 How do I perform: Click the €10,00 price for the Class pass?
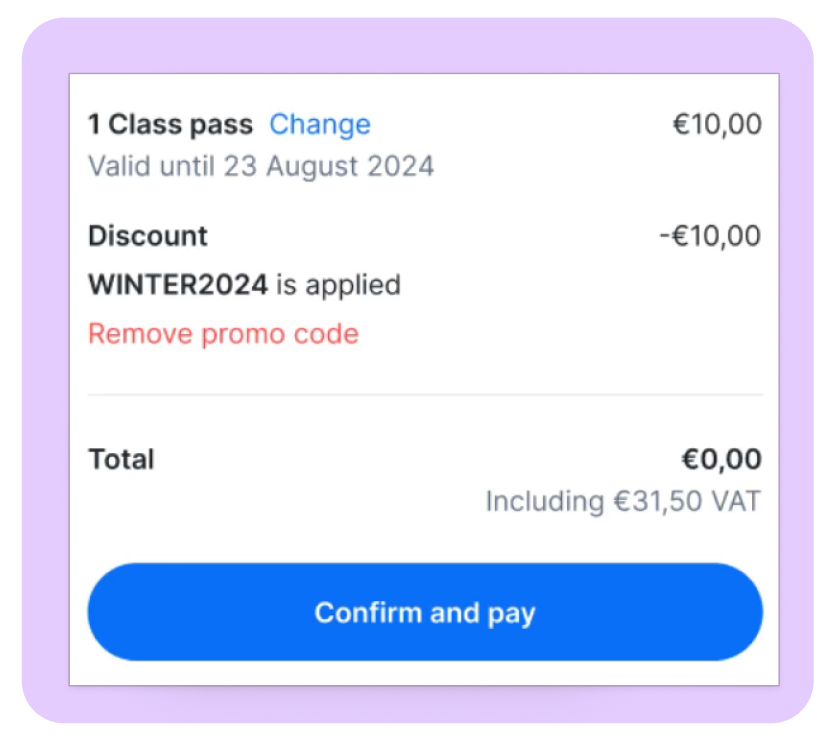(716, 124)
